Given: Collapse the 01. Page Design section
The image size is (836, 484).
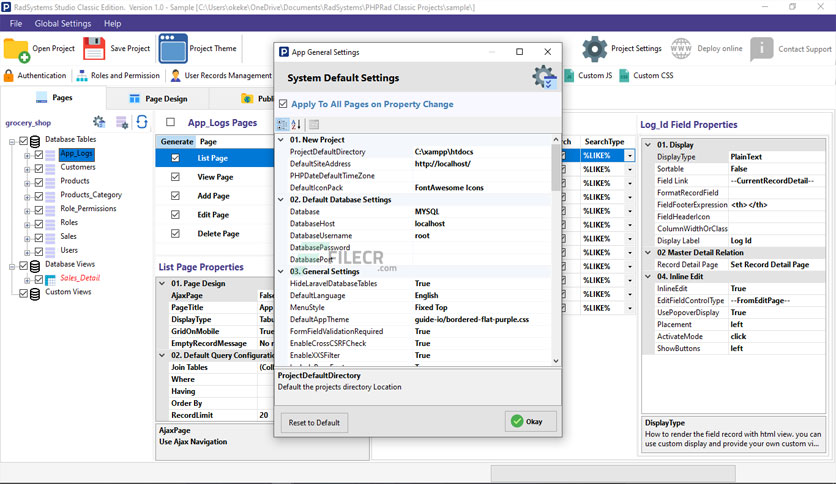Looking at the screenshot, I should pyautogui.click(x=162, y=283).
